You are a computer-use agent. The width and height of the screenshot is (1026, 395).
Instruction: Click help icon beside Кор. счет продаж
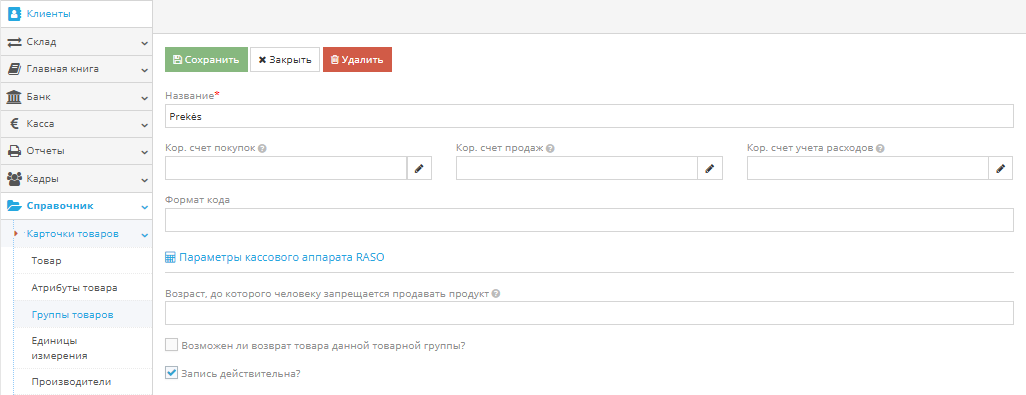click(x=550, y=148)
